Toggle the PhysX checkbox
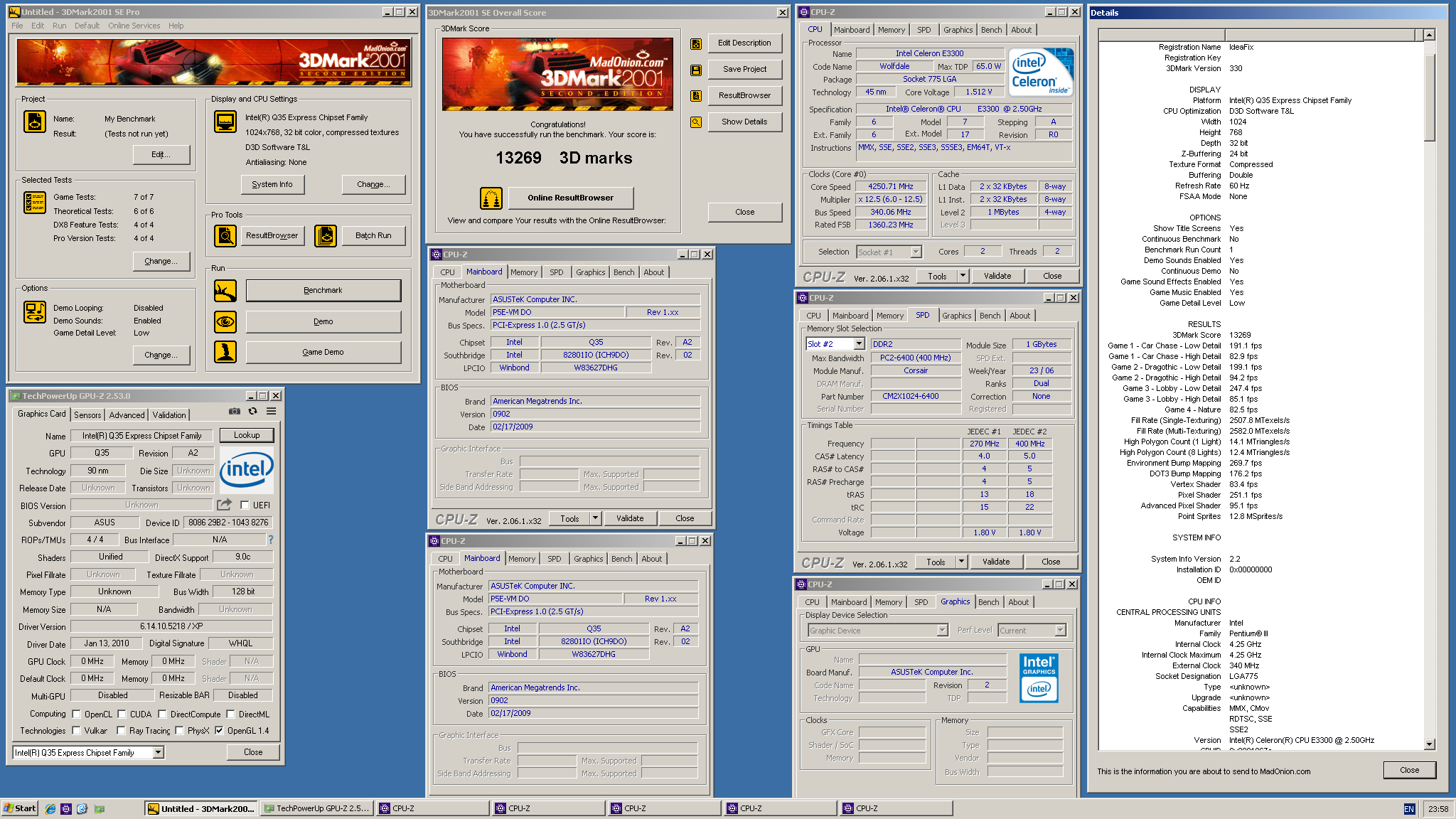This screenshot has width=1456, height=819. point(179,730)
